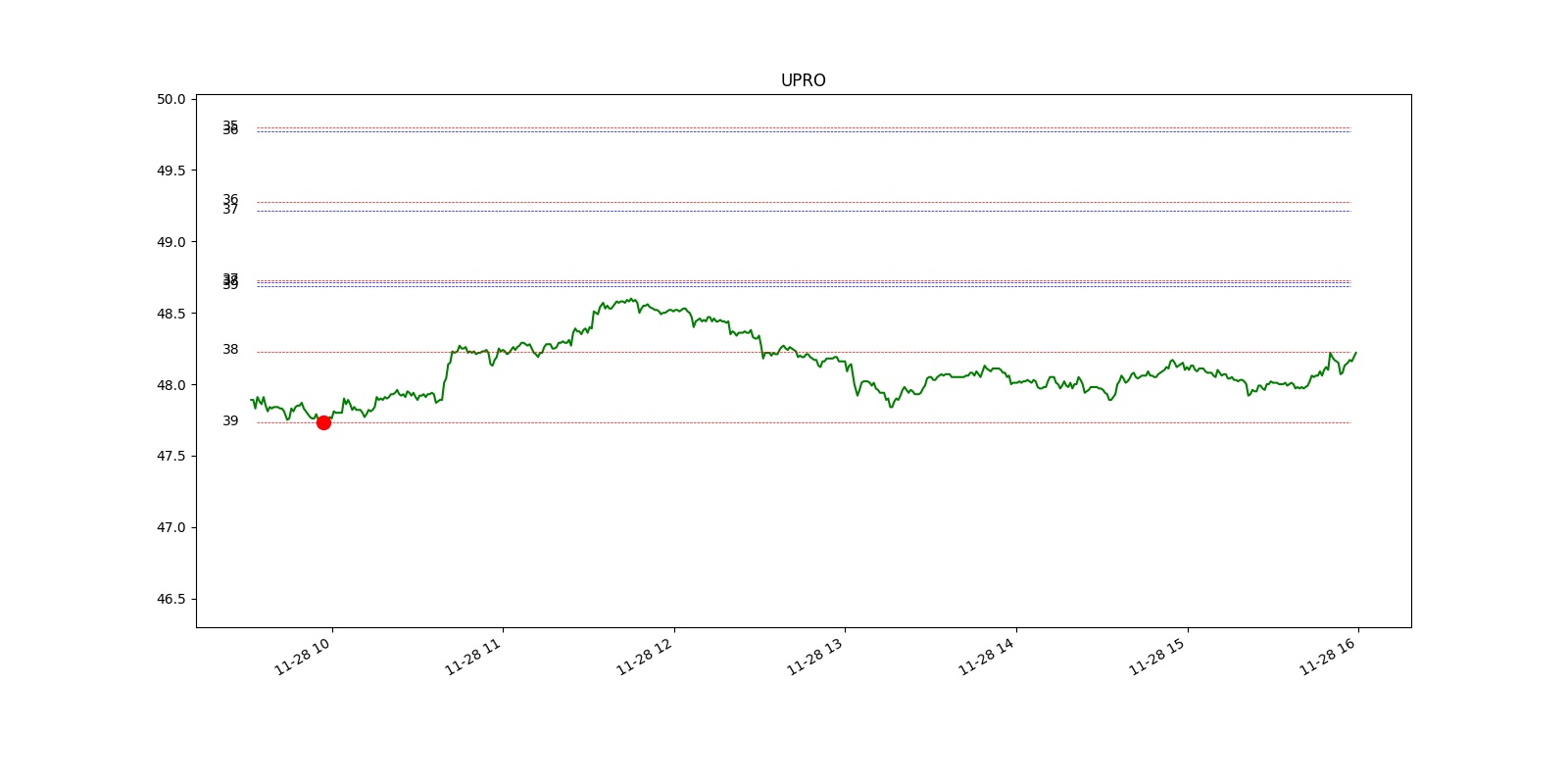Click the 39 label on the red dot's line
1568x784 pixels.
tap(230, 420)
